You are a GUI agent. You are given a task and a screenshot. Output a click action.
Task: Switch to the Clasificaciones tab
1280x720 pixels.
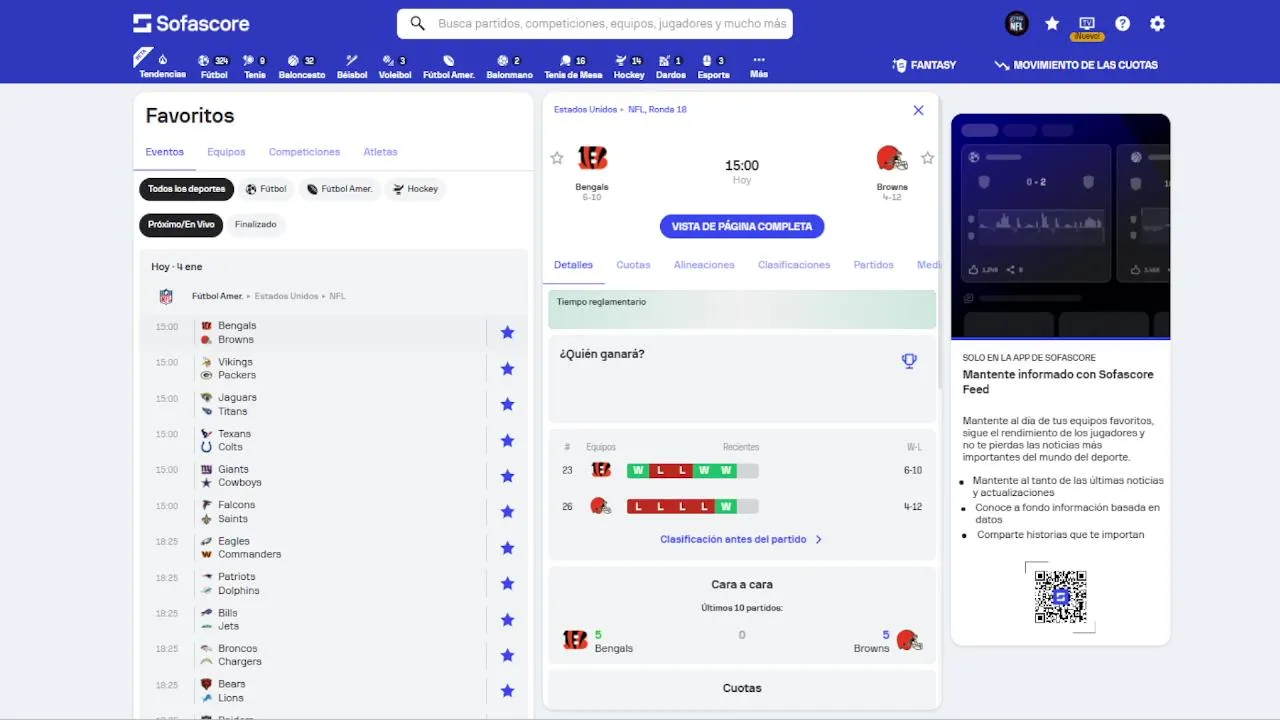point(794,265)
